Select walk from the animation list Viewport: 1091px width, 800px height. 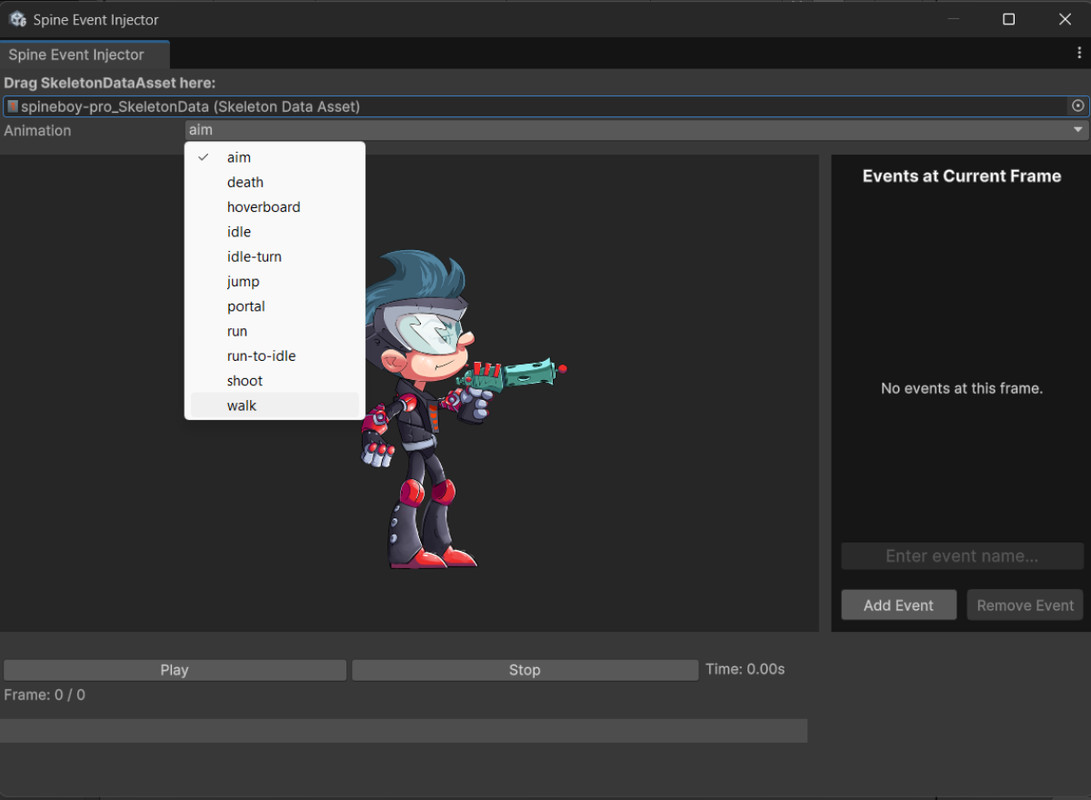(x=275, y=406)
